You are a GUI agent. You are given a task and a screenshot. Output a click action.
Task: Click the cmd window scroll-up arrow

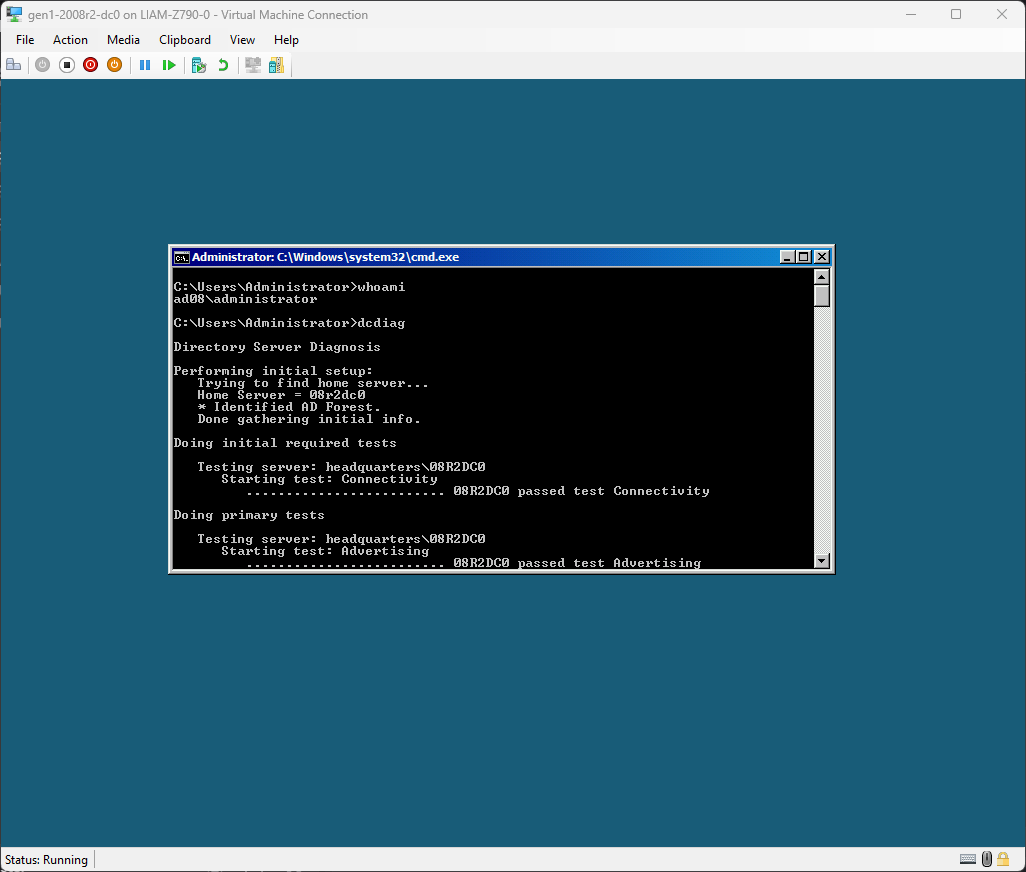[x=822, y=277]
